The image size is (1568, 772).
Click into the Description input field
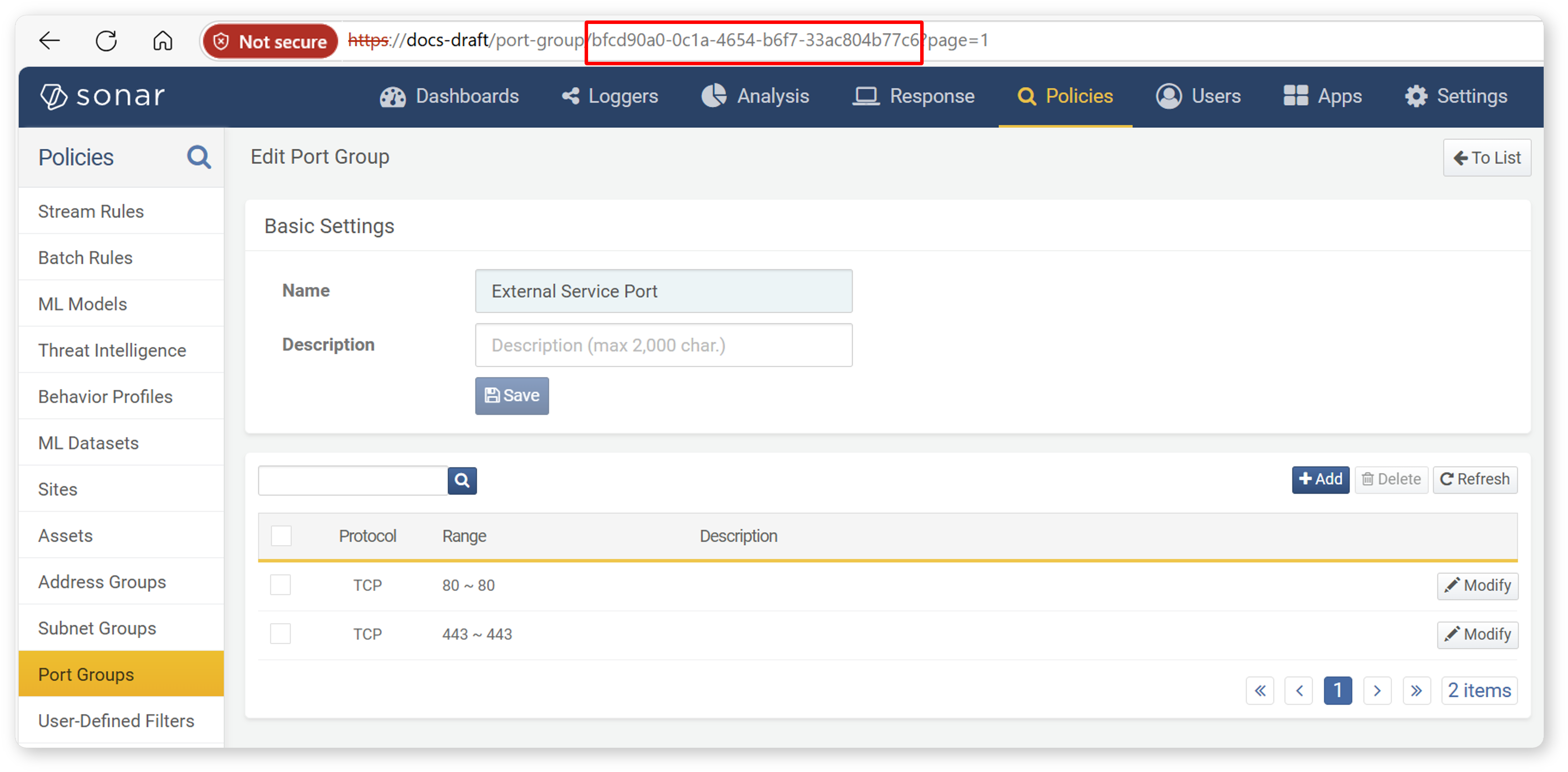coord(663,345)
